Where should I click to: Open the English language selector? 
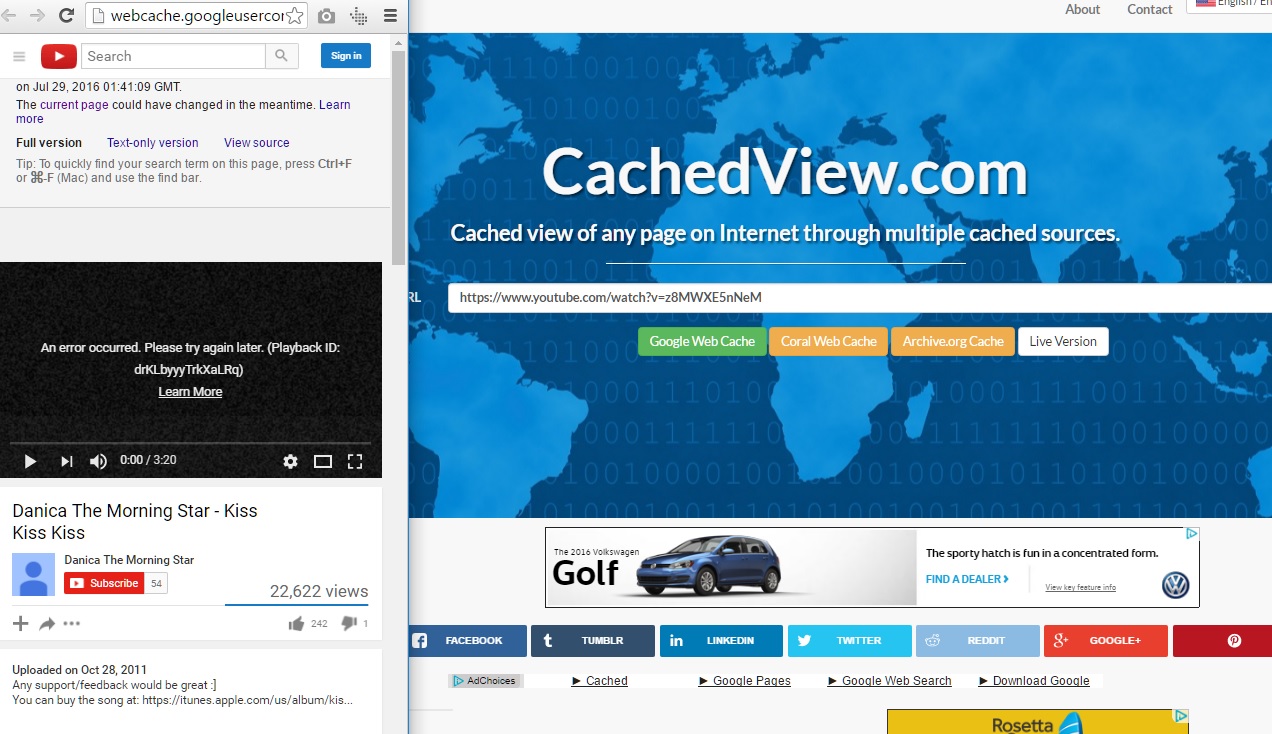(x=1229, y=5)
